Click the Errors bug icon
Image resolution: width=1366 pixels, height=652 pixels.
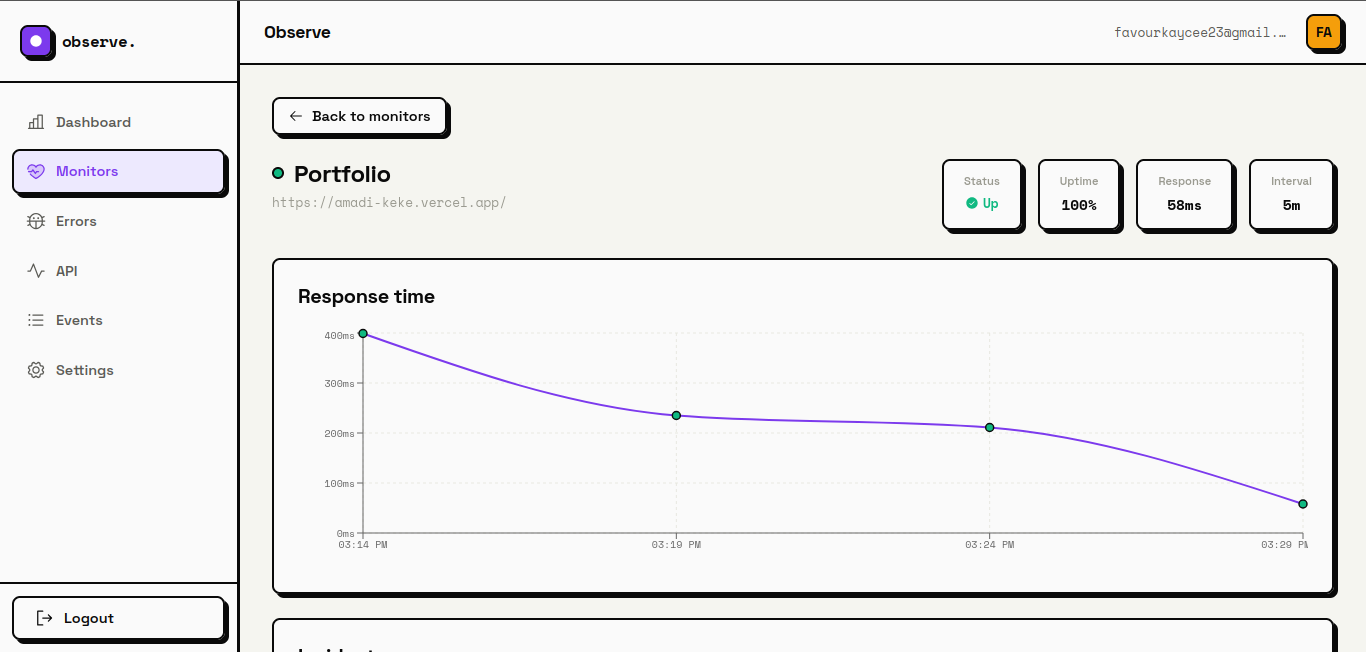pyautogui.click(x=36, y=221)
